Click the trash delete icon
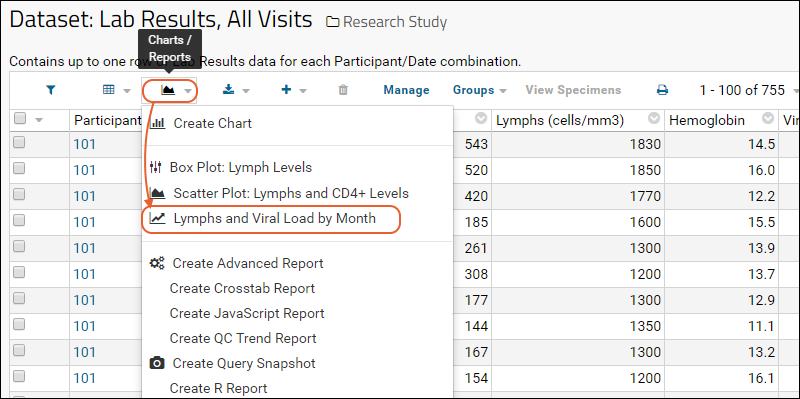 [x=343, y=90]
